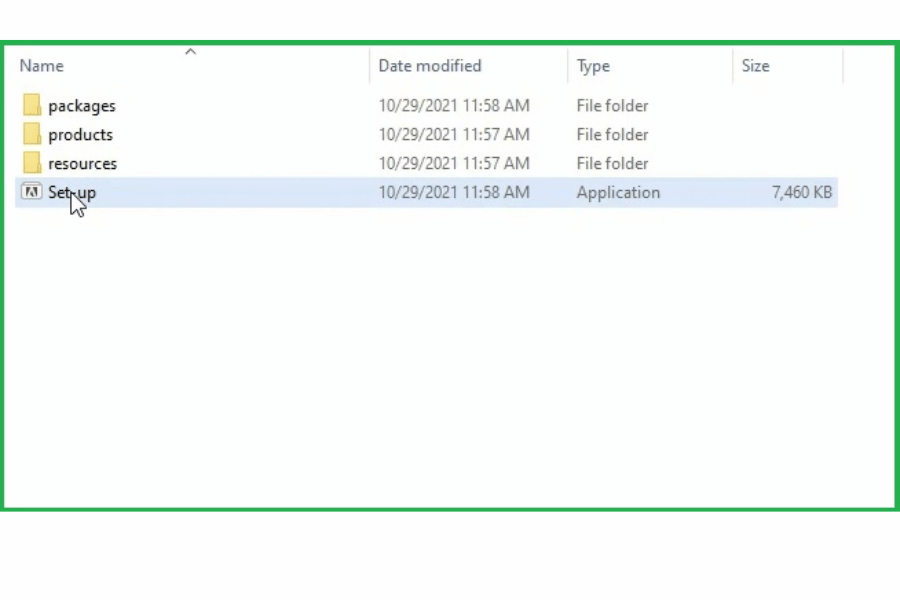Select the packages folder icon

point(31,105)
